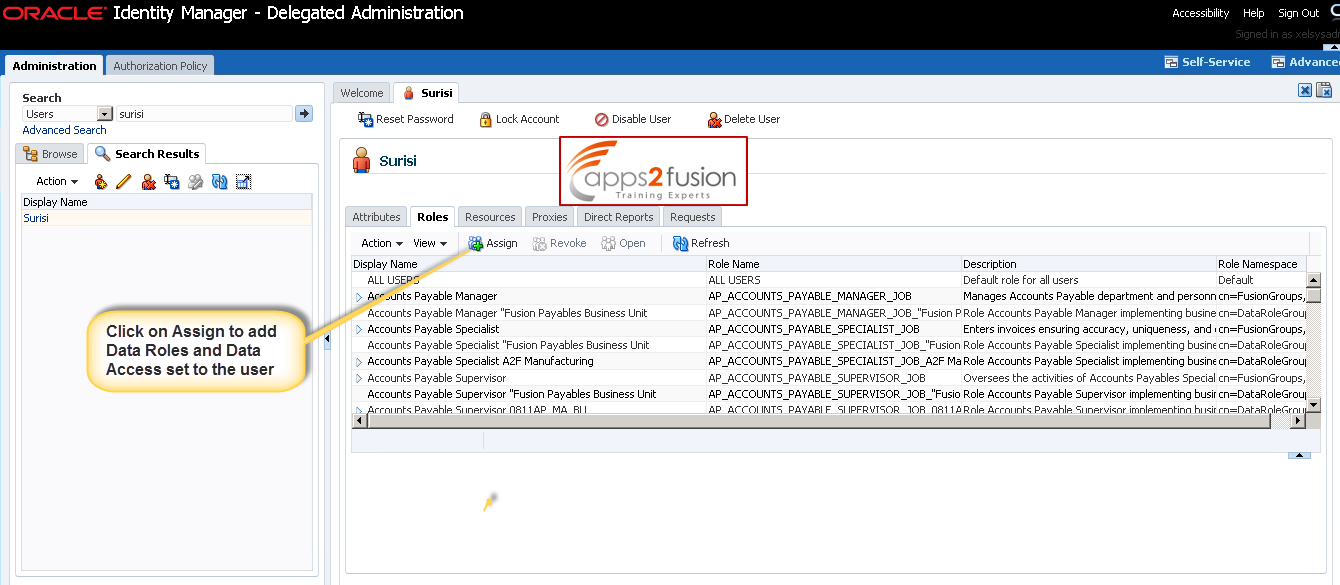Click Refresh in the Roles toolbar
Screen dimensions: 1340x585
(x=701, y=243)
